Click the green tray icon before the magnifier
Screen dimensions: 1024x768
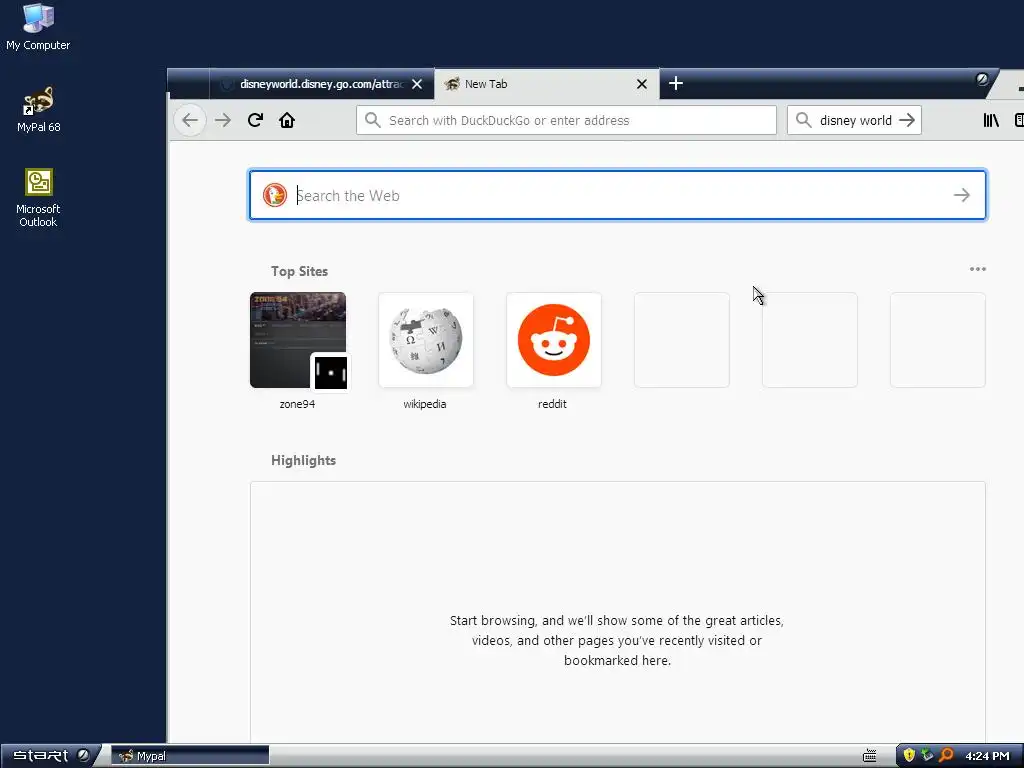point(927,756)
